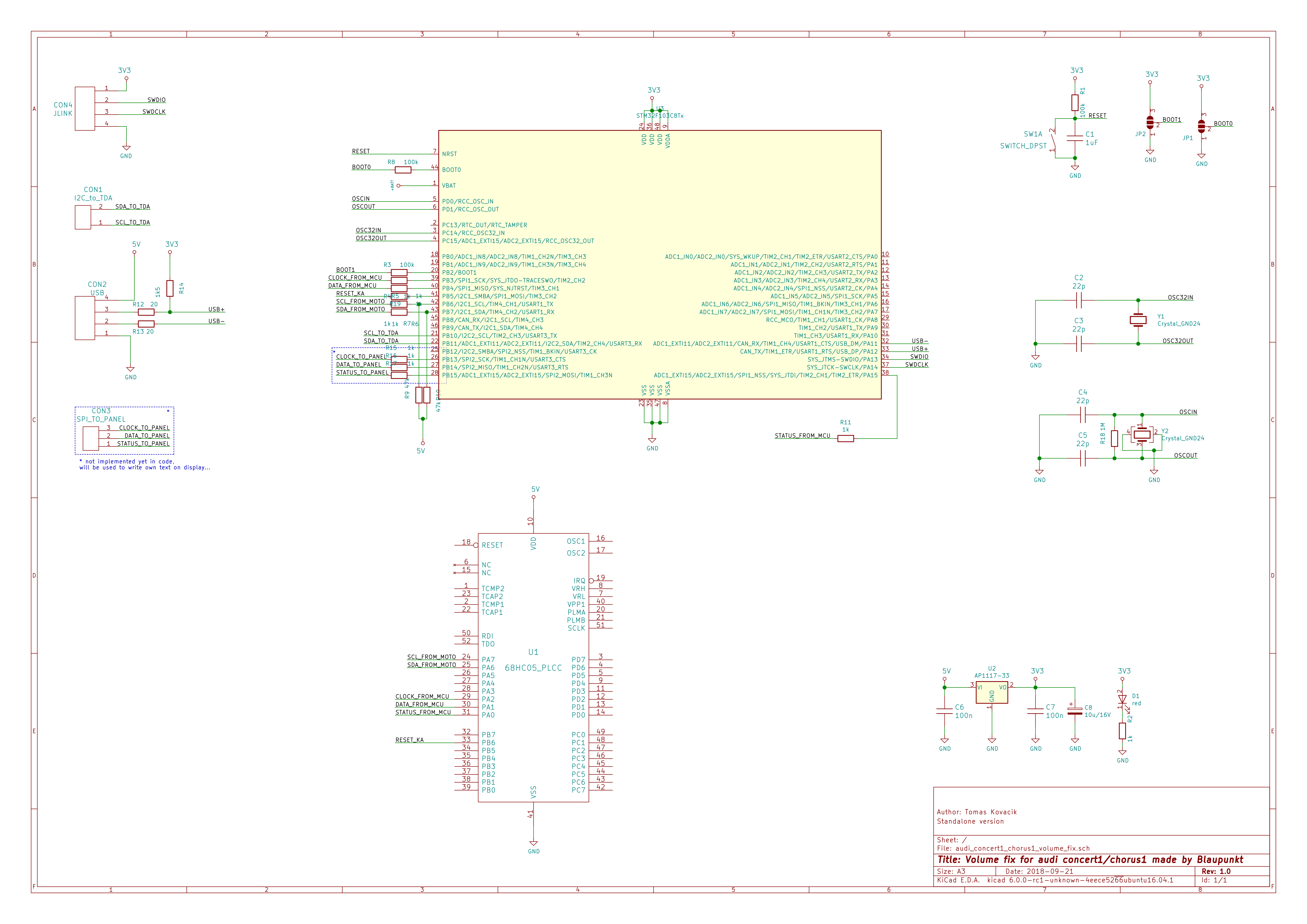Select the JP2 BOOT1 jumper symbol
This screenshot has width=1307, height=924.
point(1150,122)
